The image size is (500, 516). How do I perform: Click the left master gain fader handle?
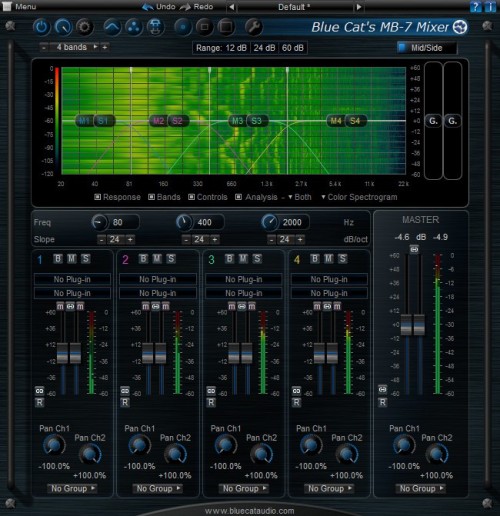[406, 324]
